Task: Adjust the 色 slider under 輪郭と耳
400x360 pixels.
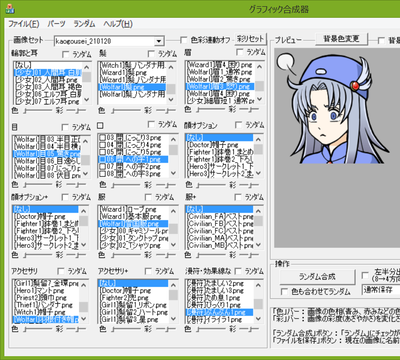Action: 37,110
